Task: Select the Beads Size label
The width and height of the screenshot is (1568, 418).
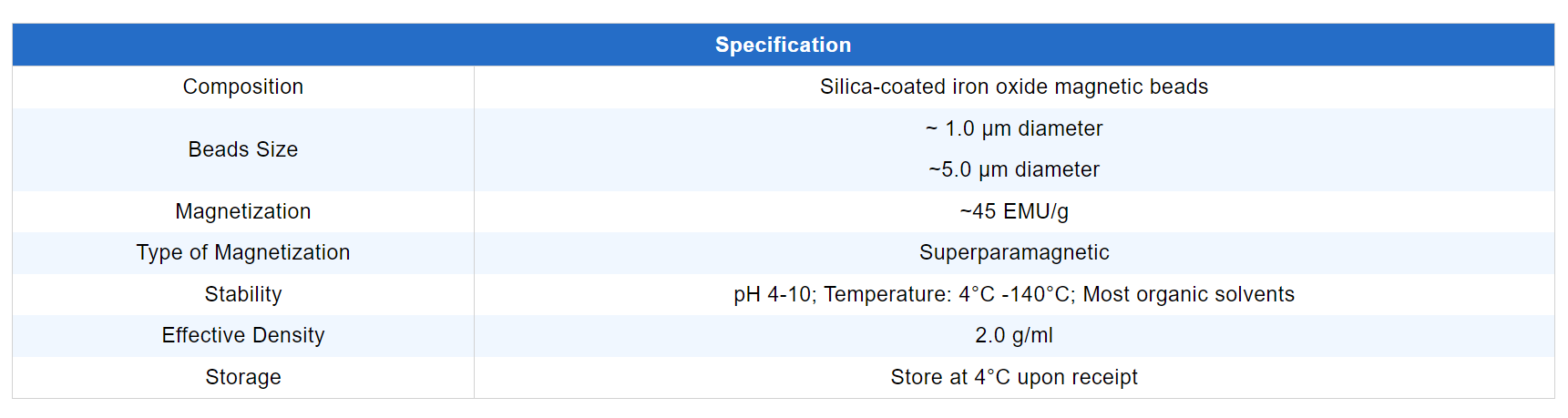Action: pyautogui.click(x=242, y=149)
